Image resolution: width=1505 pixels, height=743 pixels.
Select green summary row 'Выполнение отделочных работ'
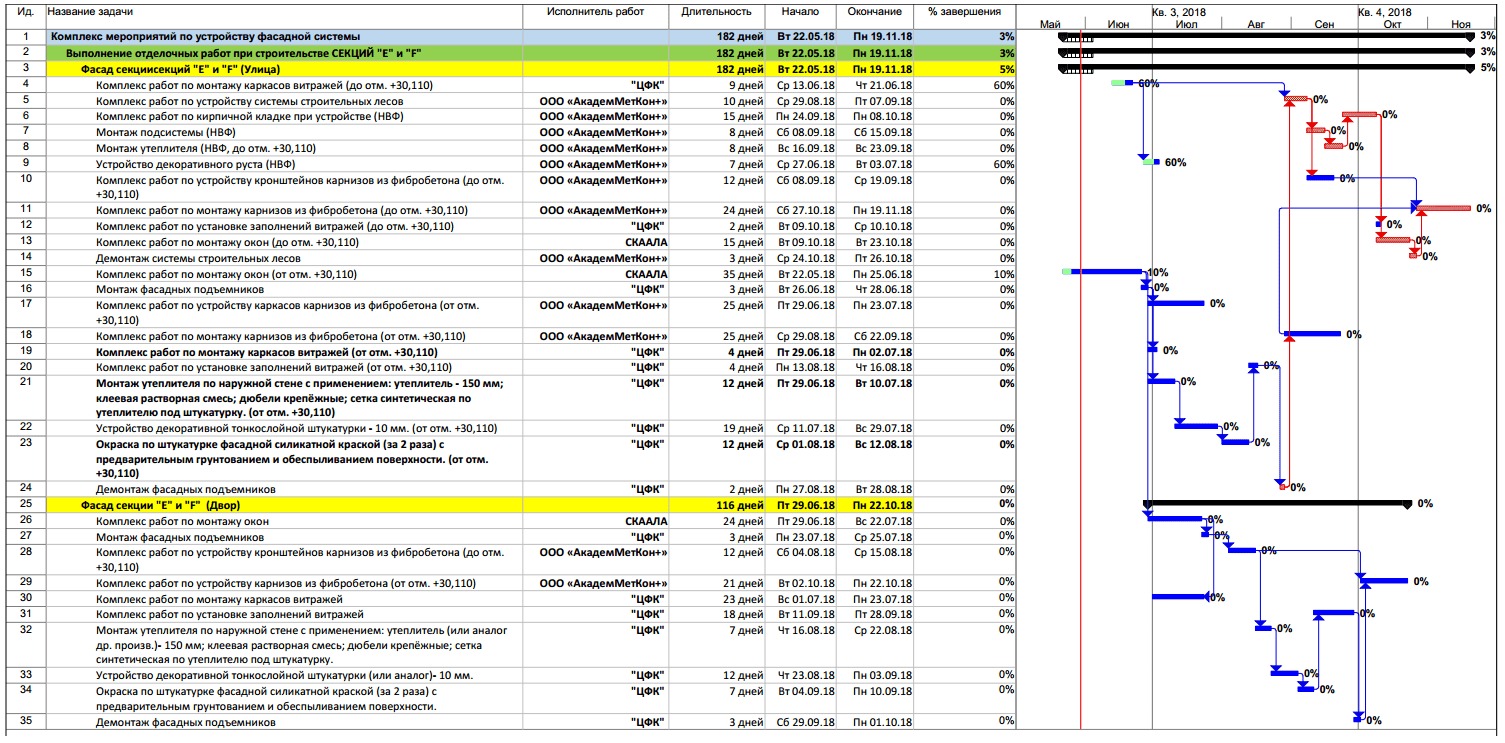[x=531, y=53]
